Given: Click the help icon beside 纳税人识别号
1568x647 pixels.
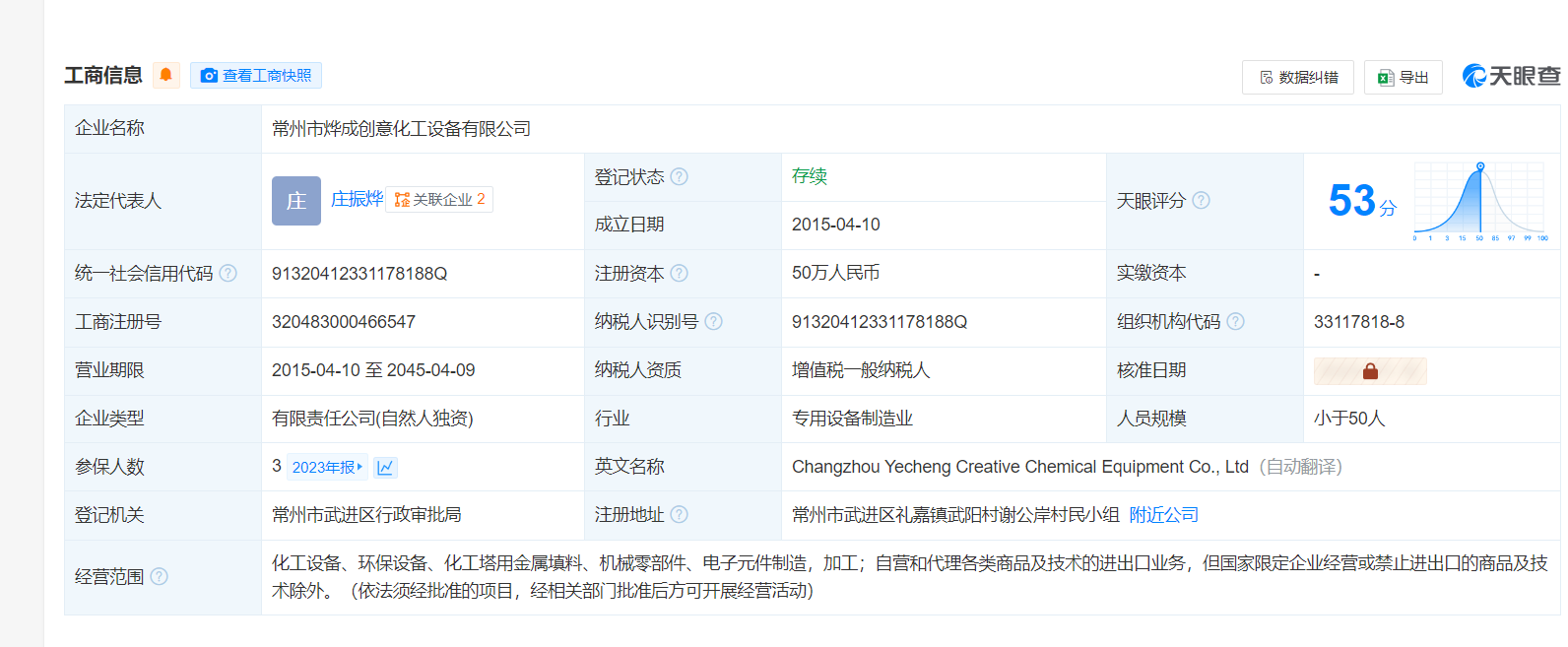Looking at the screenshot, I should [x=714, y=321].
